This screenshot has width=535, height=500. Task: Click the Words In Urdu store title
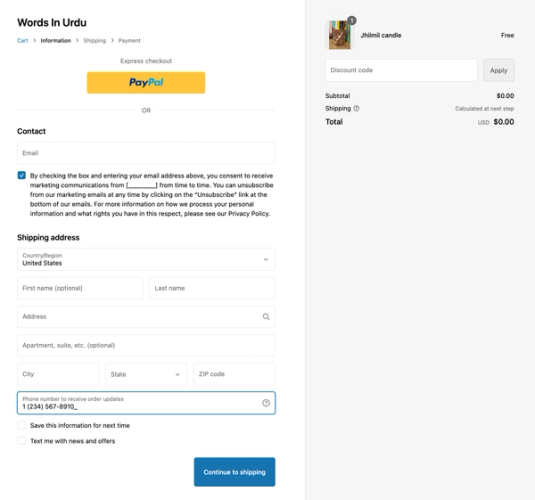[52, 23]
